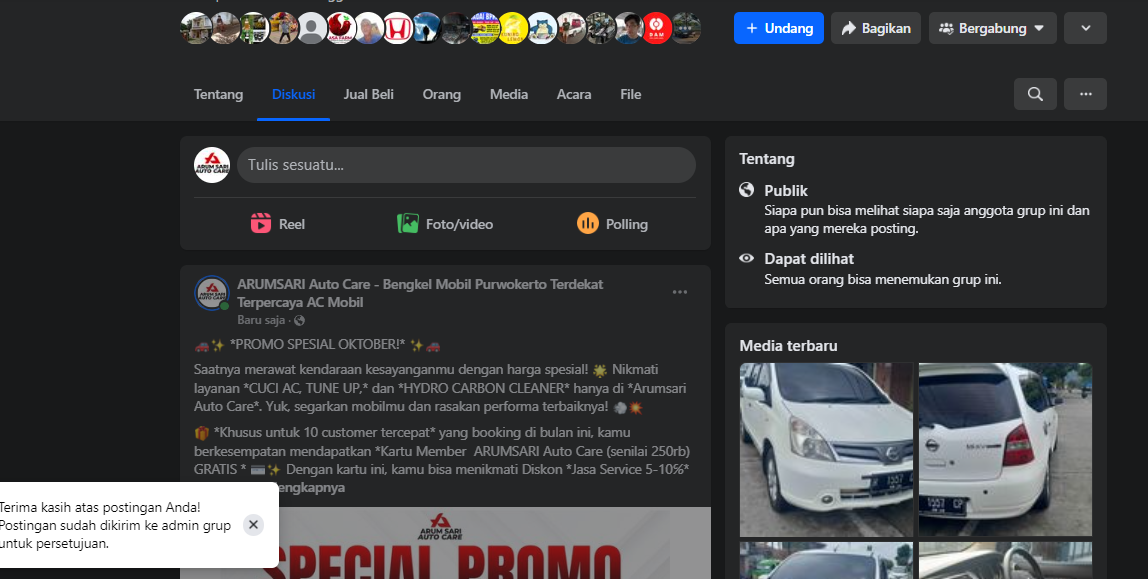Click the Bagikan share button
This screenshot has width=1148, height=579.
pyautogui.click(x=876, y=28)
